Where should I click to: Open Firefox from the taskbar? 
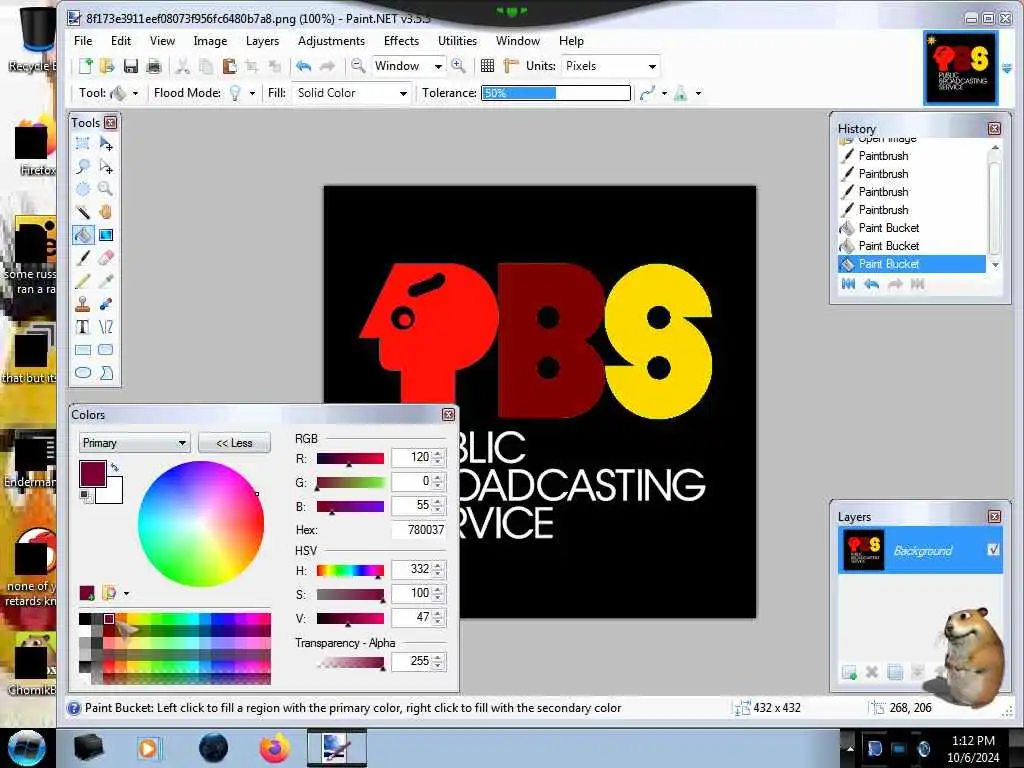(275, 748)
